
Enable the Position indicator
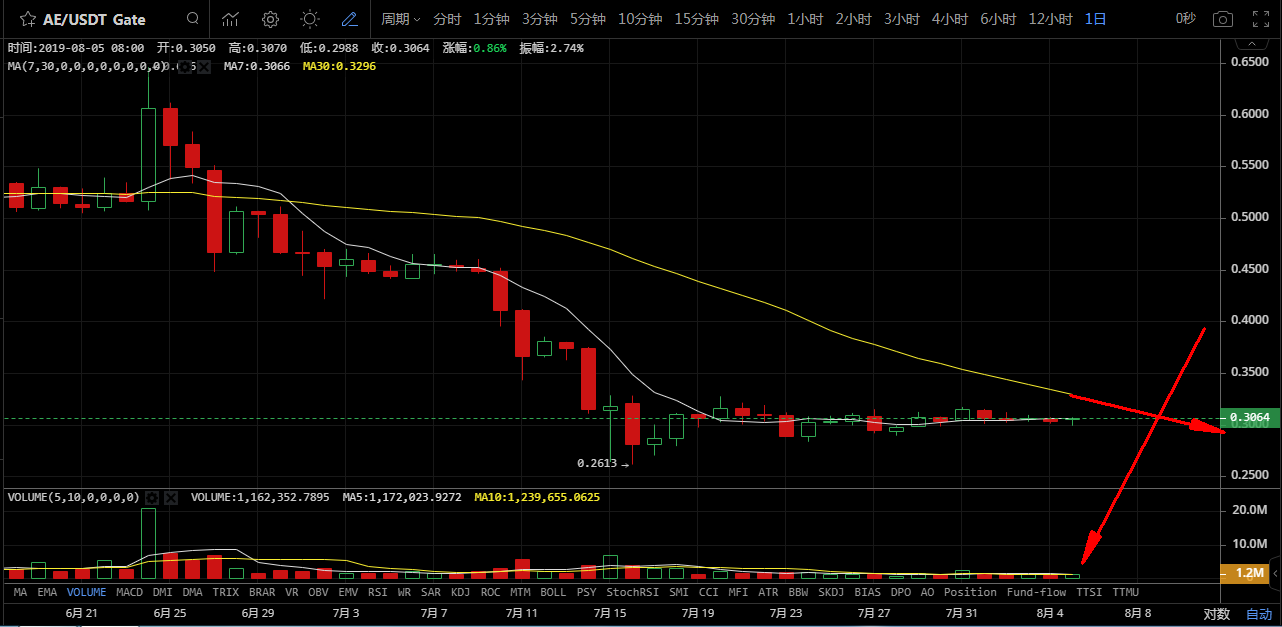[x=970, y=592]
